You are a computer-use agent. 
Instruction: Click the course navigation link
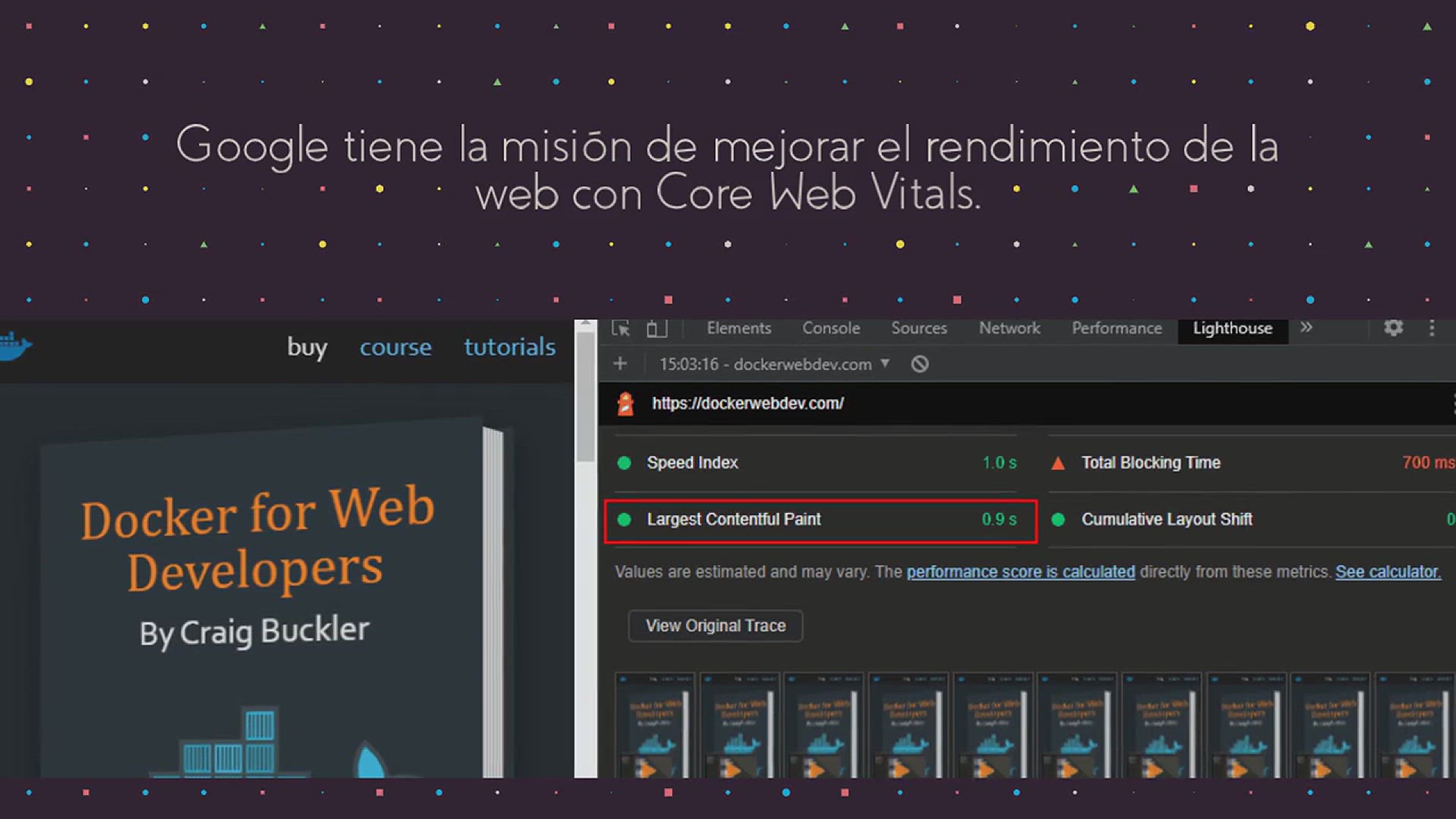(395, 347)
